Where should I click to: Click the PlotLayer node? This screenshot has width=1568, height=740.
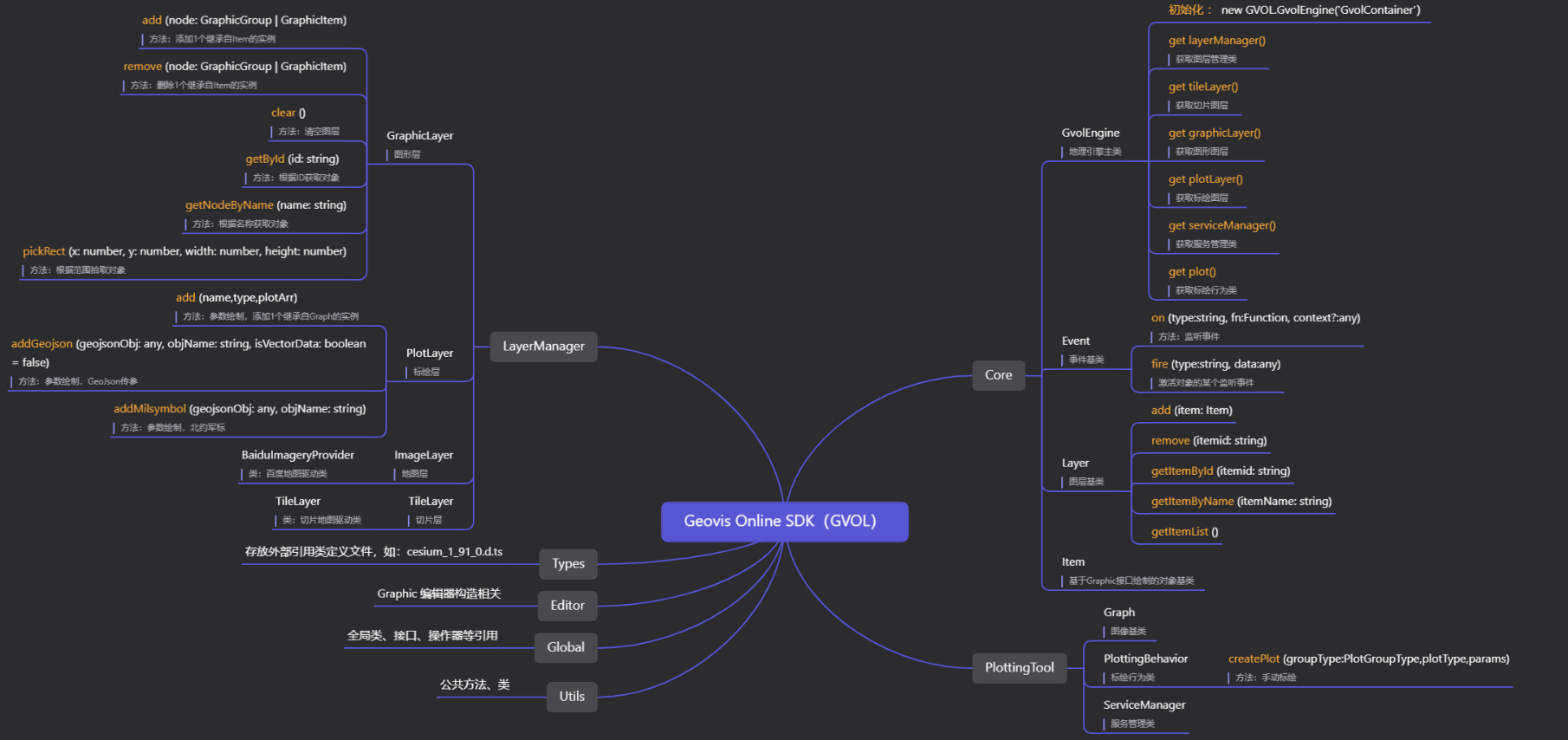pyautogui.click(x=430, y=361)
